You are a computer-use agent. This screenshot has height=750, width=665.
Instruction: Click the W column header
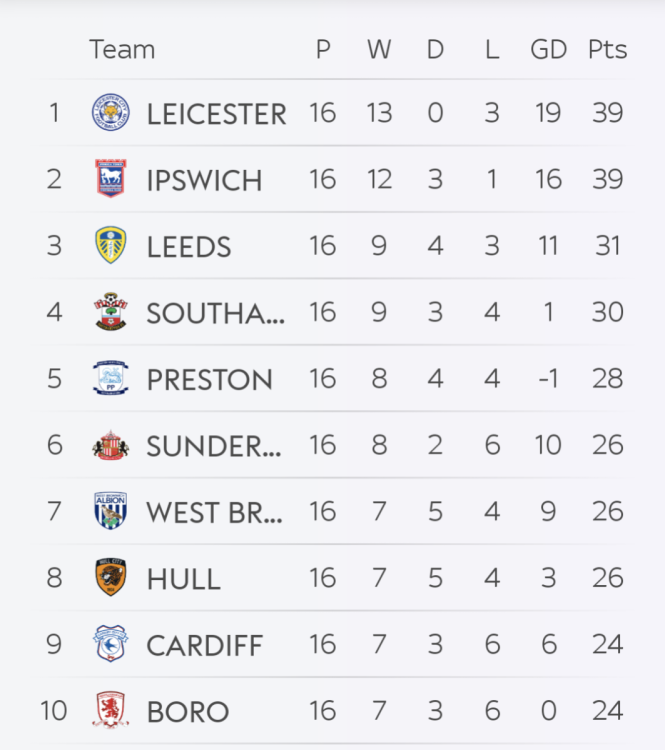(x=379, y=49)
